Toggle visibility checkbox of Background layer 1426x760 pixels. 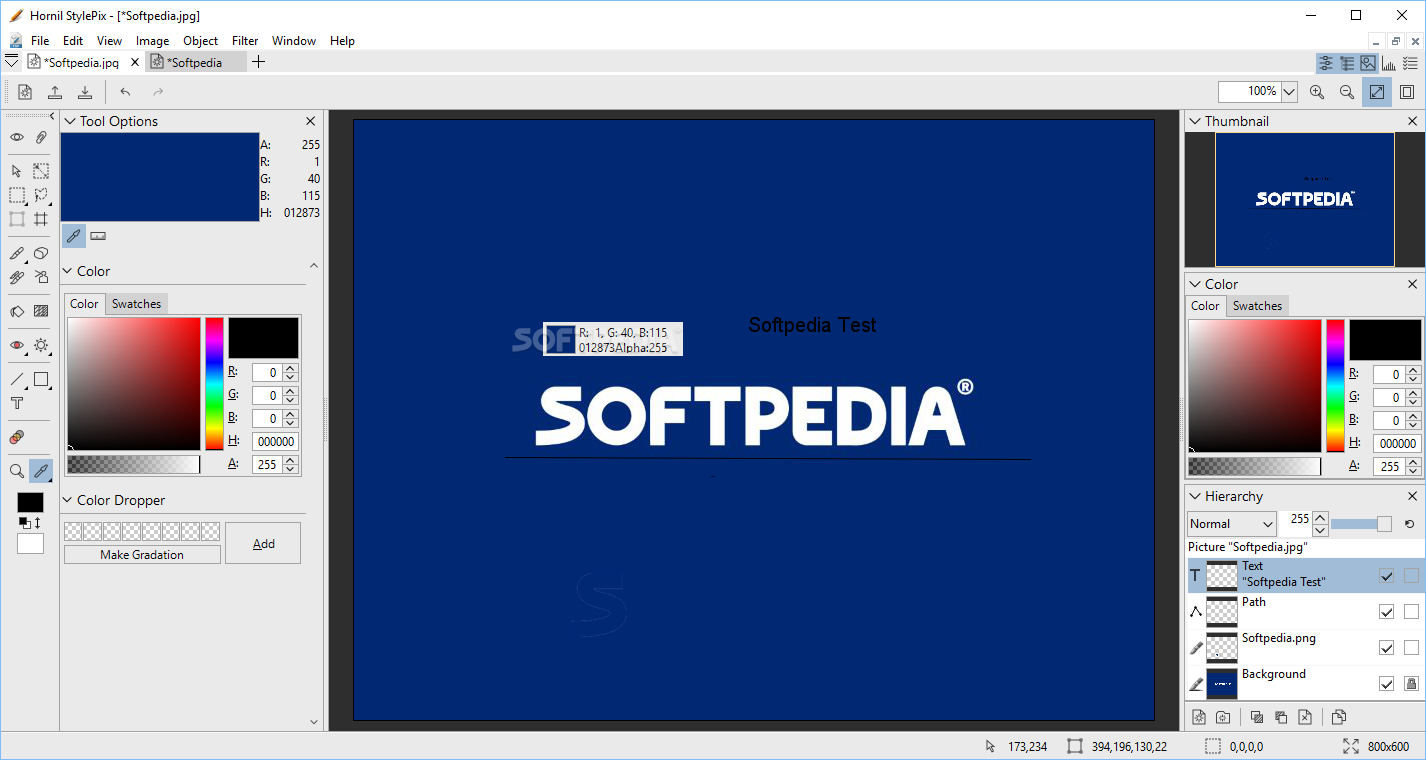pyautogui.click(x=1386, y=684)
